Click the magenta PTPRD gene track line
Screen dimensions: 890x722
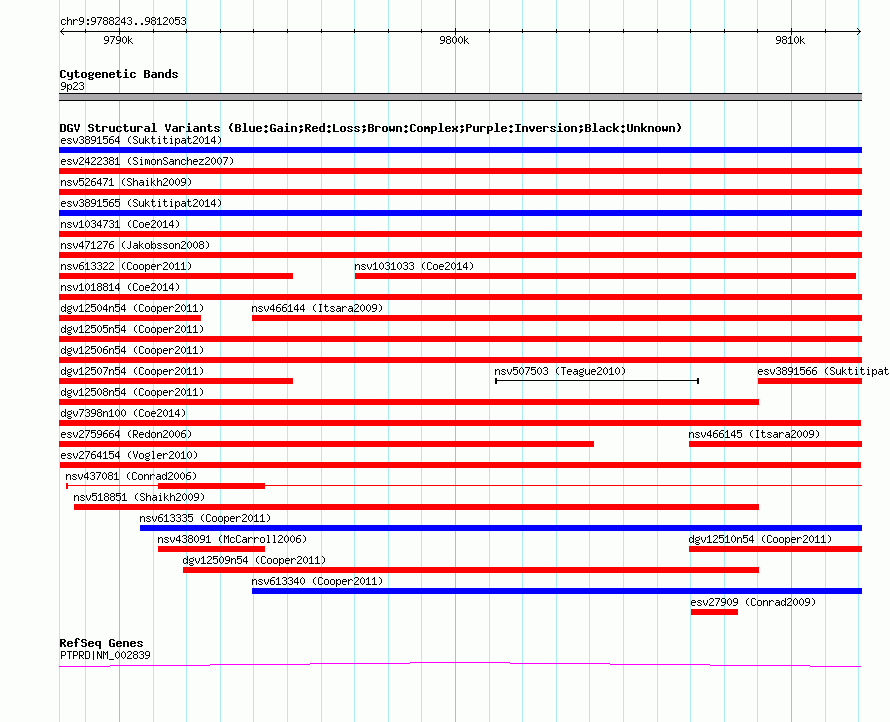tap(460, 664)
